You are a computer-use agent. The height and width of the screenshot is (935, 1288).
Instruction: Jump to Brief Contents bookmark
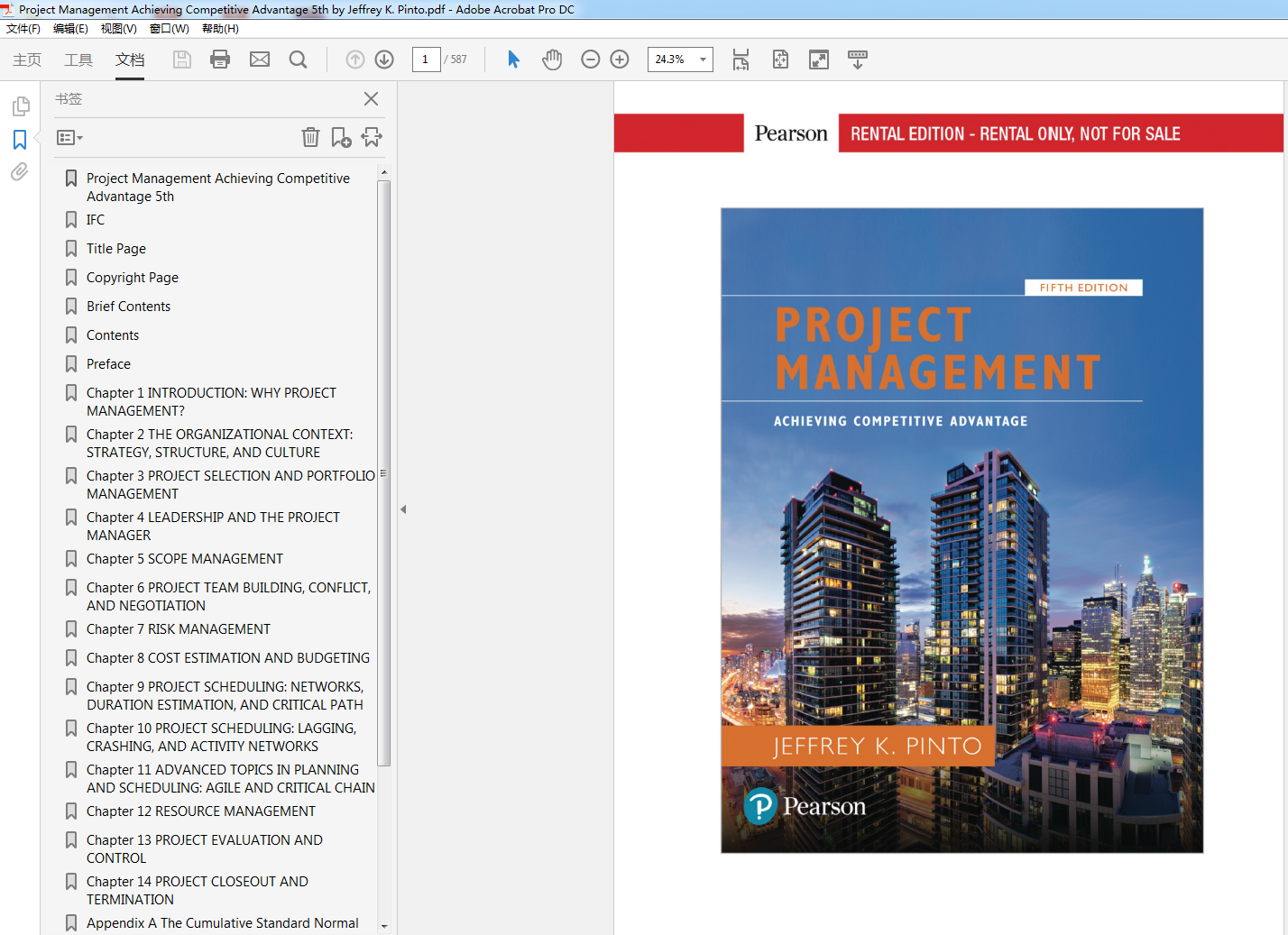[128, 307]
